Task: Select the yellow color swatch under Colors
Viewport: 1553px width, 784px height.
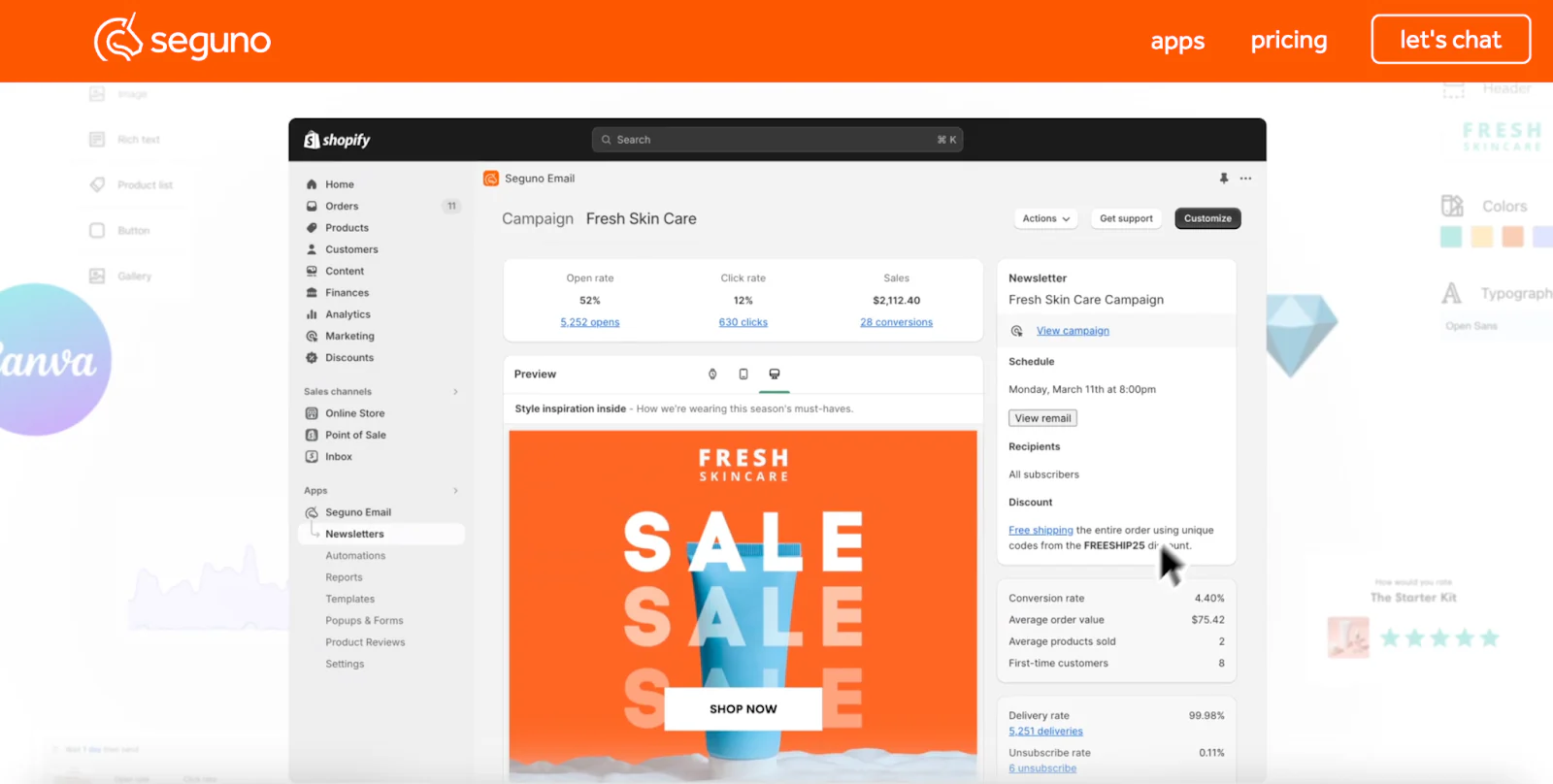Action: pos(1482,237)
